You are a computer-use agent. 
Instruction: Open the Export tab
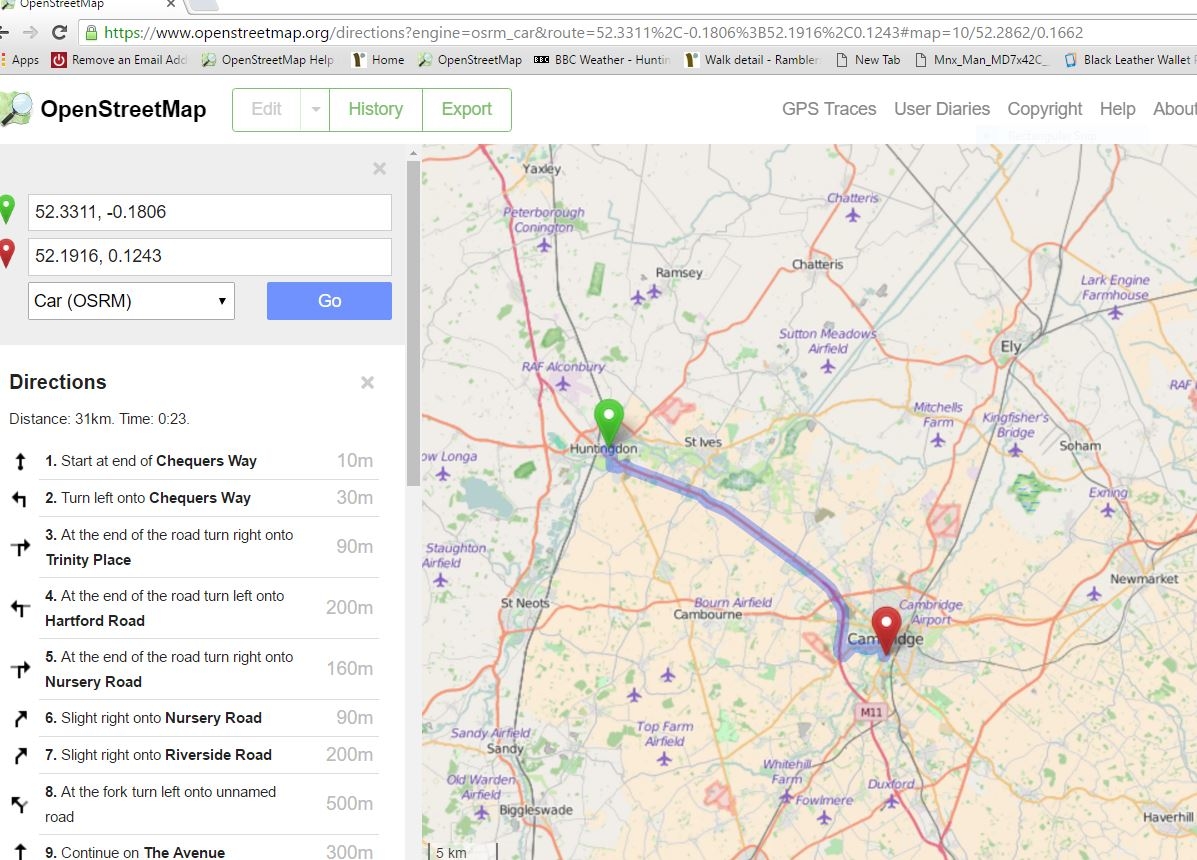[x=466, y=109]
